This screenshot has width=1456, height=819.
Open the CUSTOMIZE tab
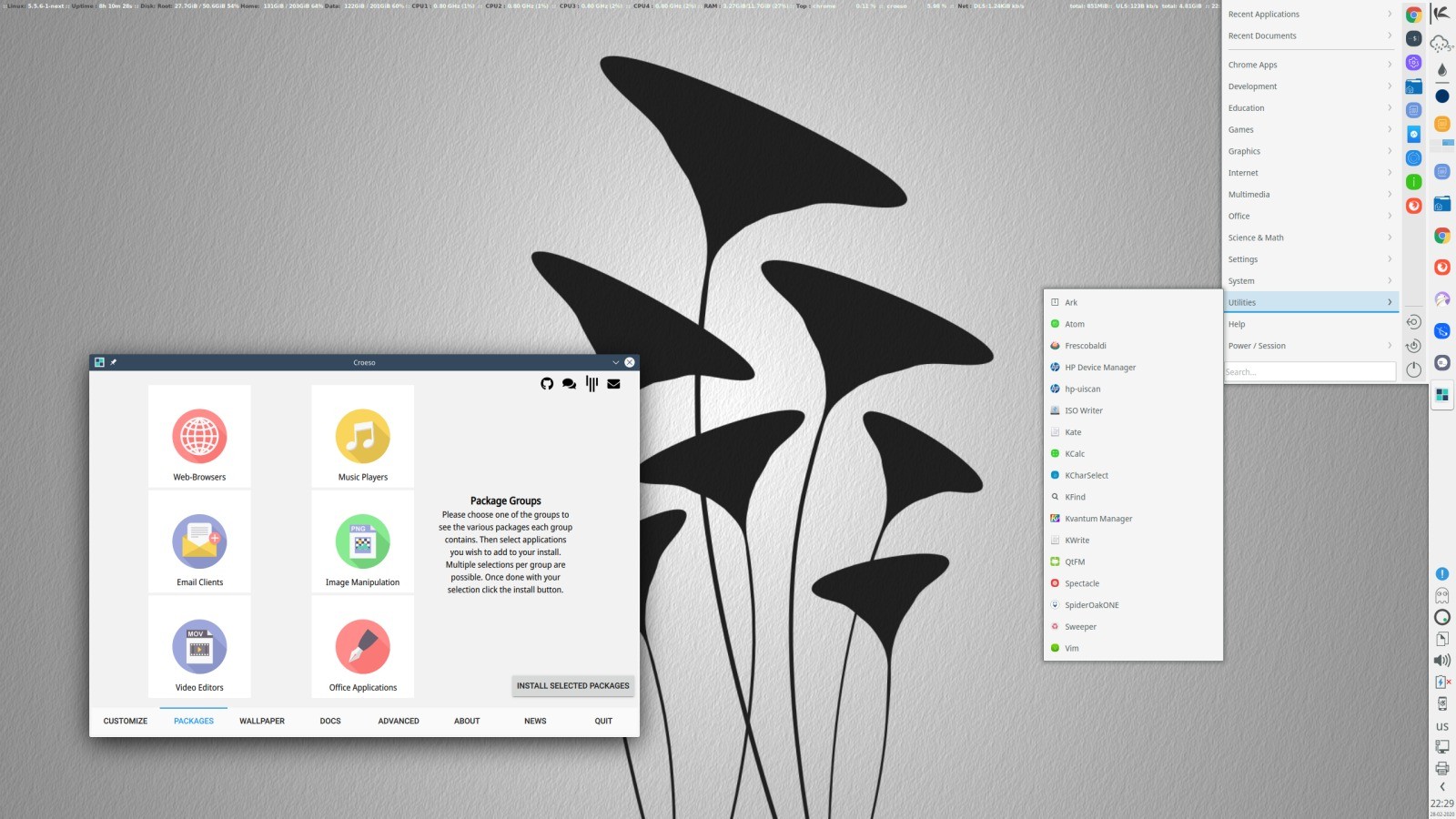point(124,720)
